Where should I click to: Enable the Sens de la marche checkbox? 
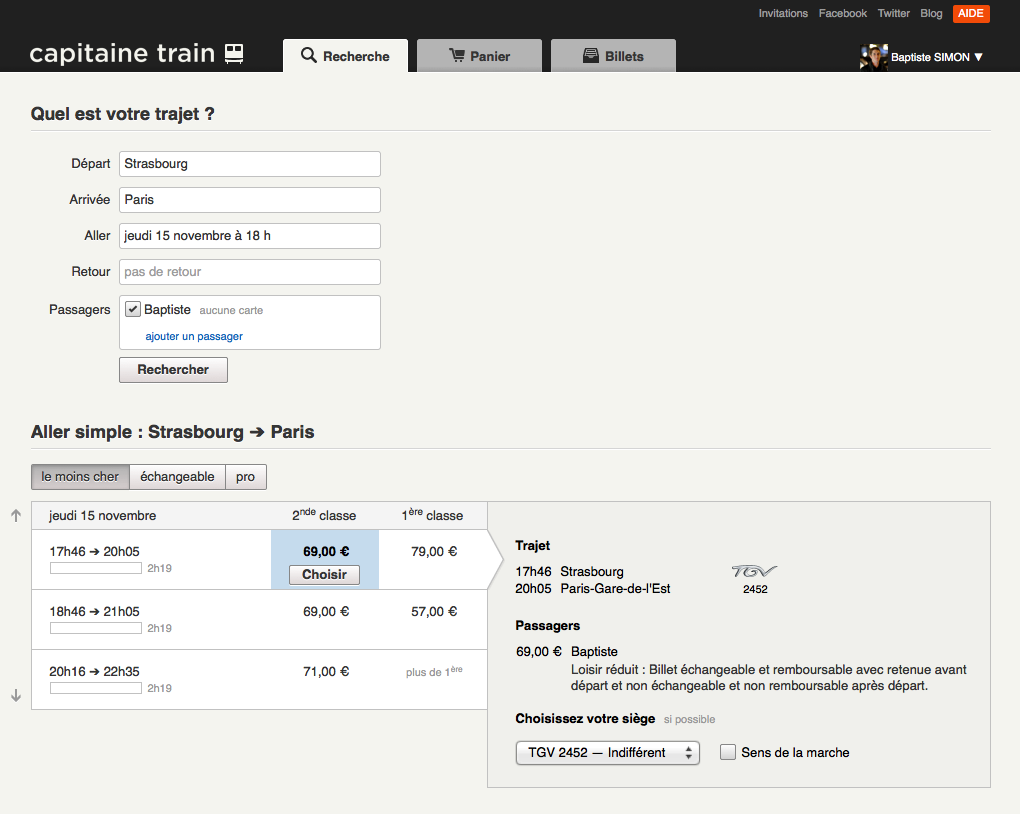pyautogui.click(x=728, y=752)
